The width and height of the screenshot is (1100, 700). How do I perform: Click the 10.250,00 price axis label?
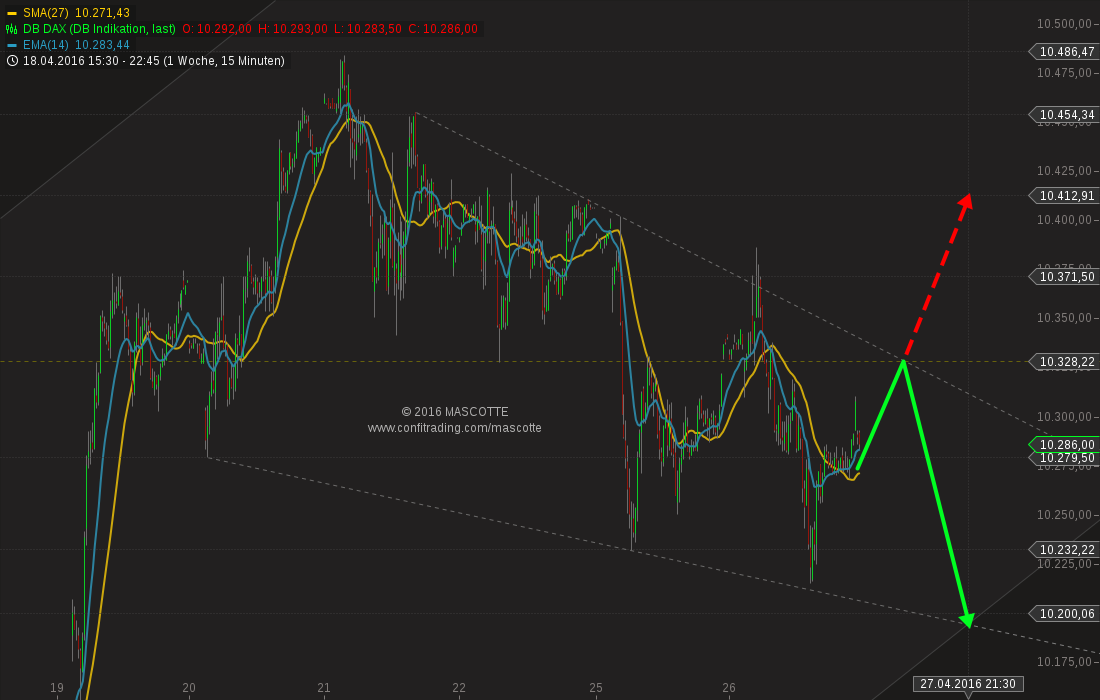(1064, 516)
